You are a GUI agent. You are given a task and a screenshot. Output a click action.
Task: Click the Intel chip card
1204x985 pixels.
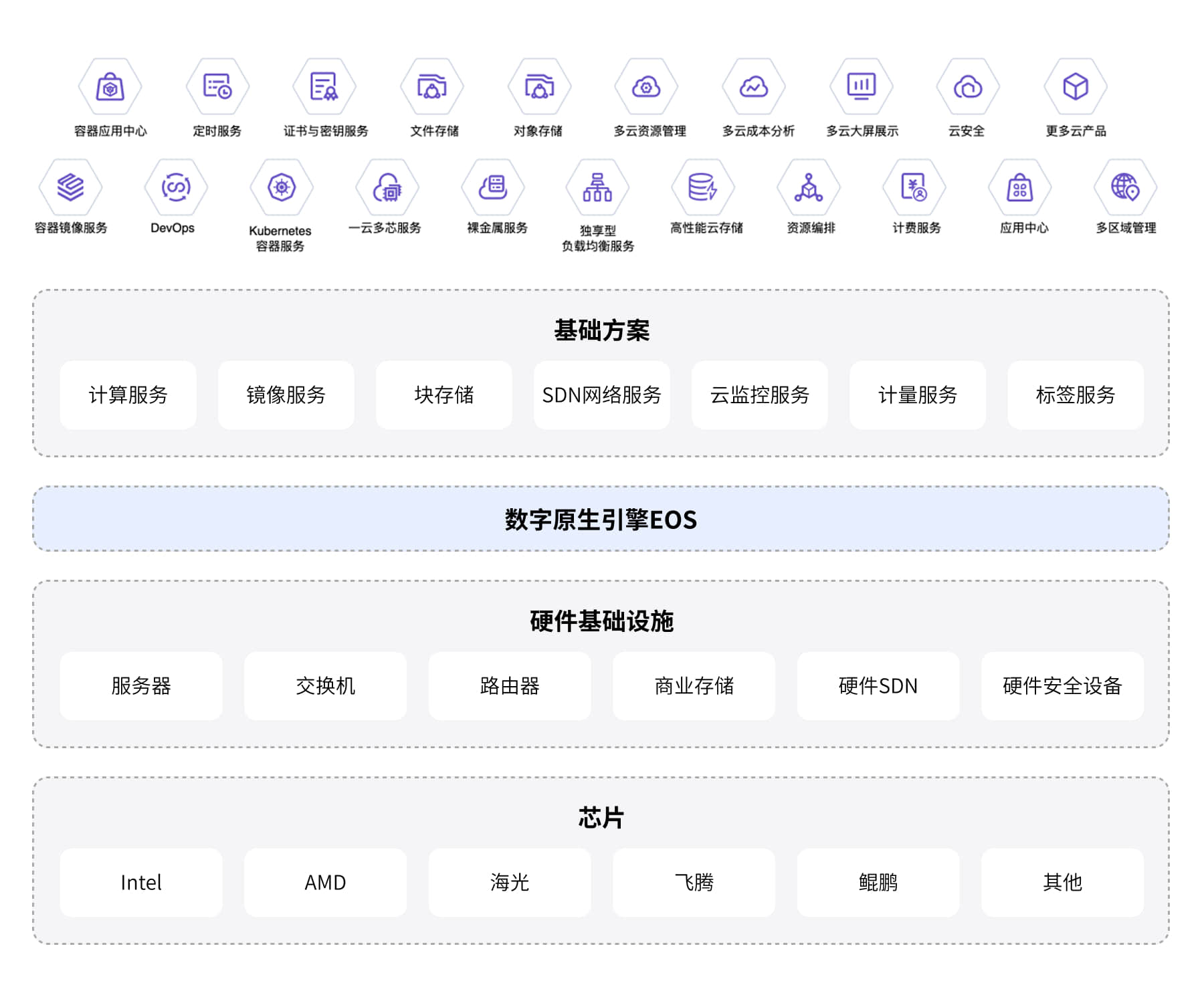tap(141, 883)
